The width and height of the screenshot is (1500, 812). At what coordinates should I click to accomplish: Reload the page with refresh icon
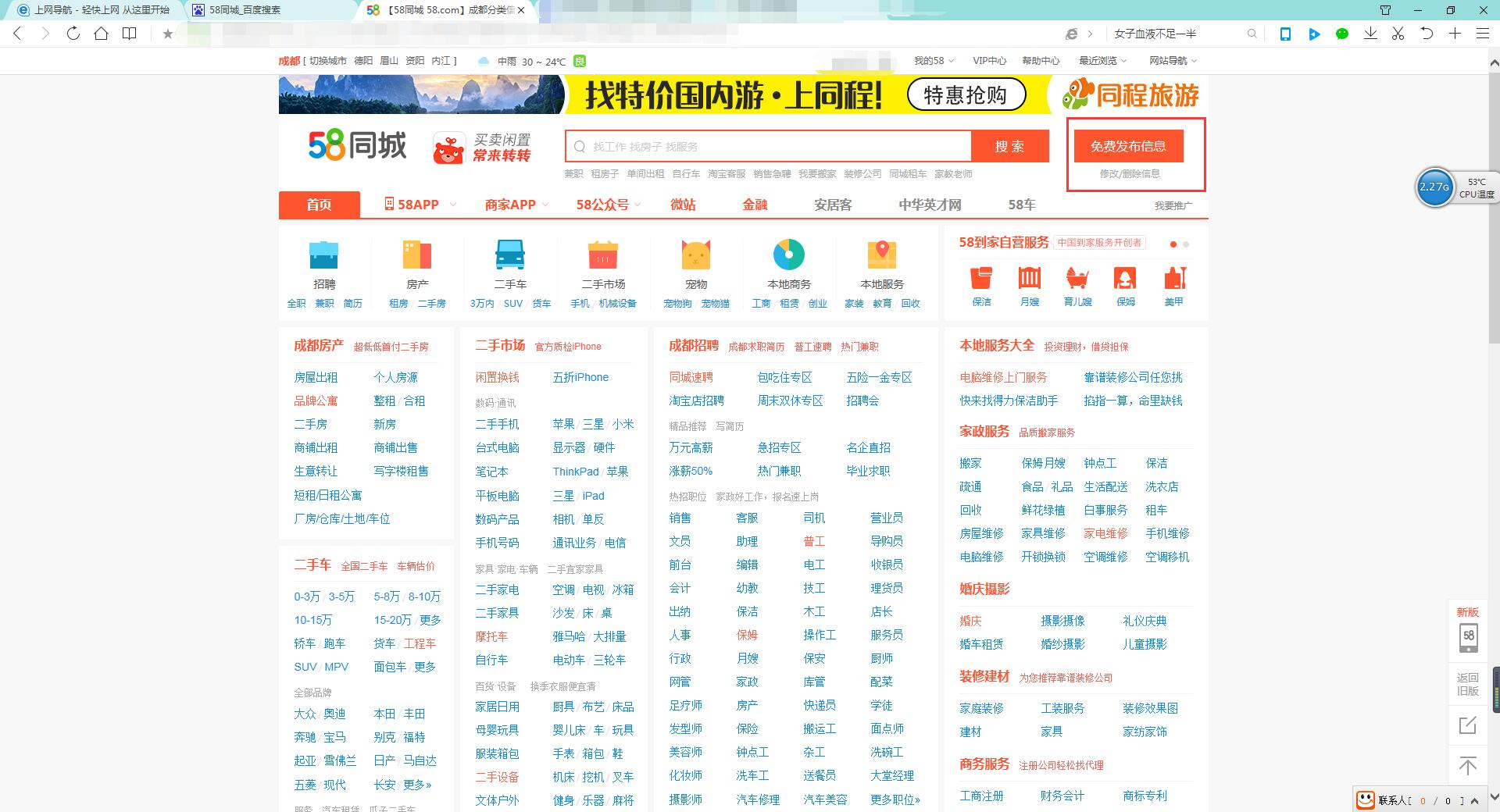coord(73,34)
